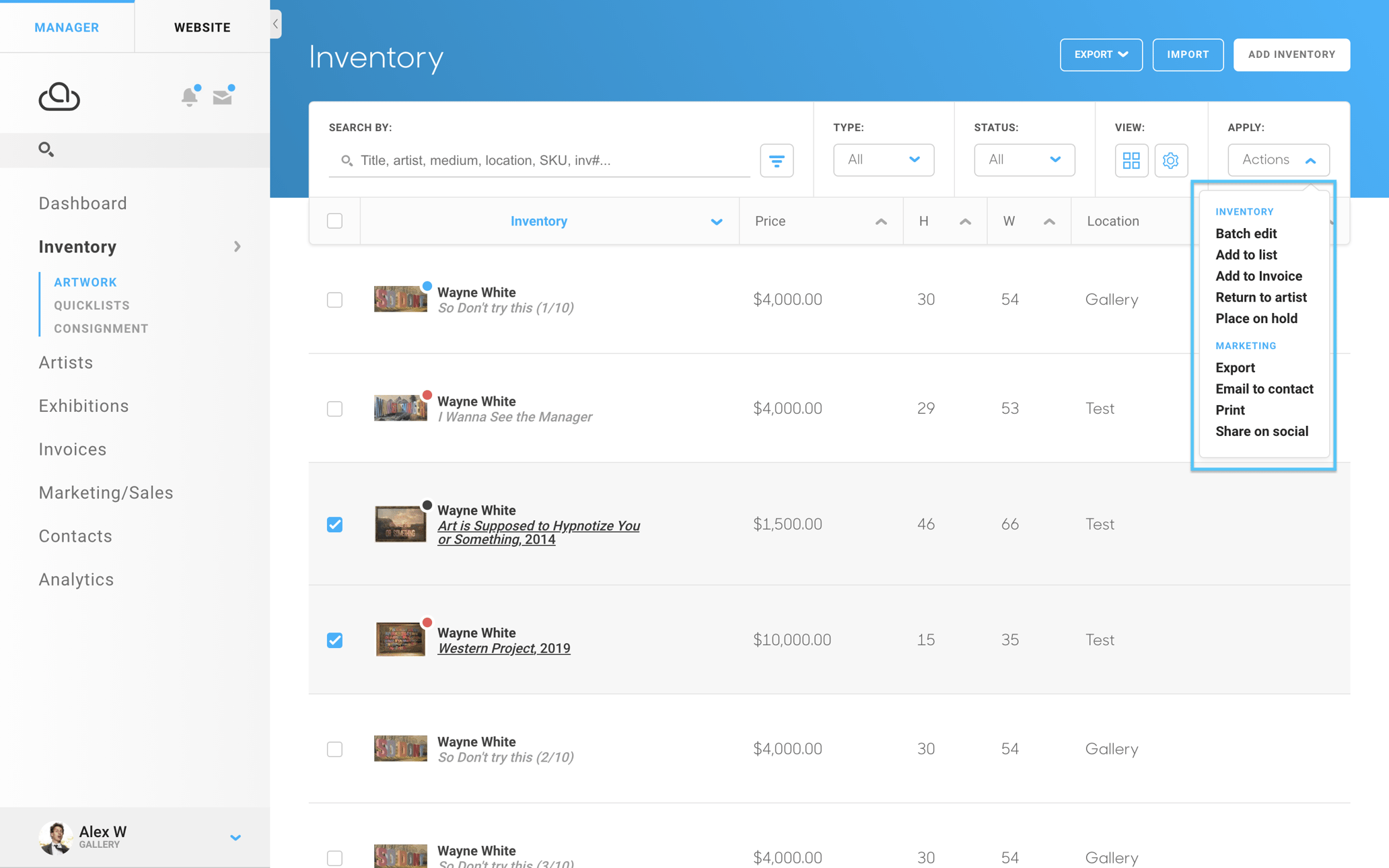Open the notifications bell icon
This screenshot has height=868, width=1389.
(x=189, y=96)
